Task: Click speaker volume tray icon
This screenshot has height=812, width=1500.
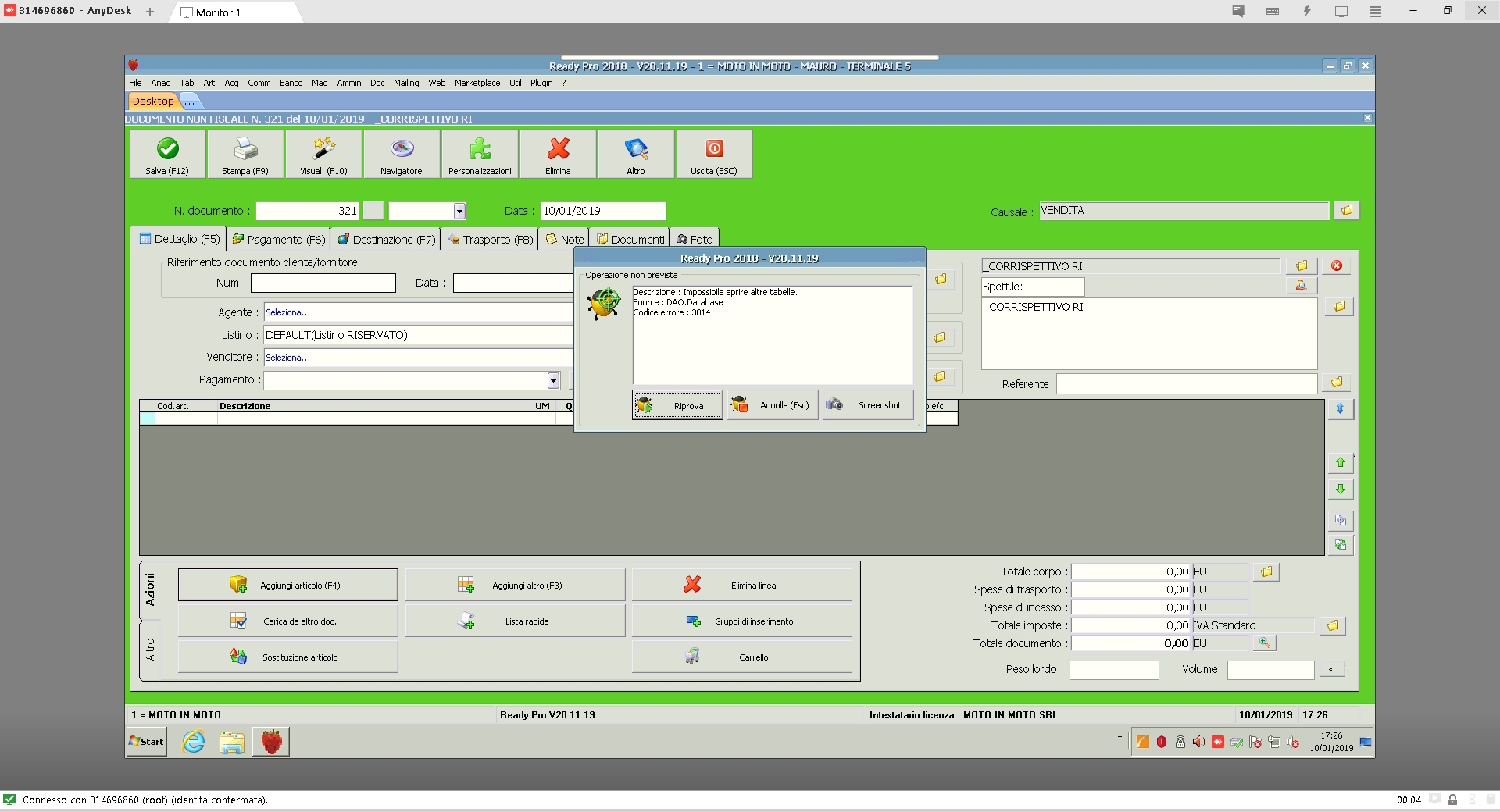Action: coord(1198,742)
